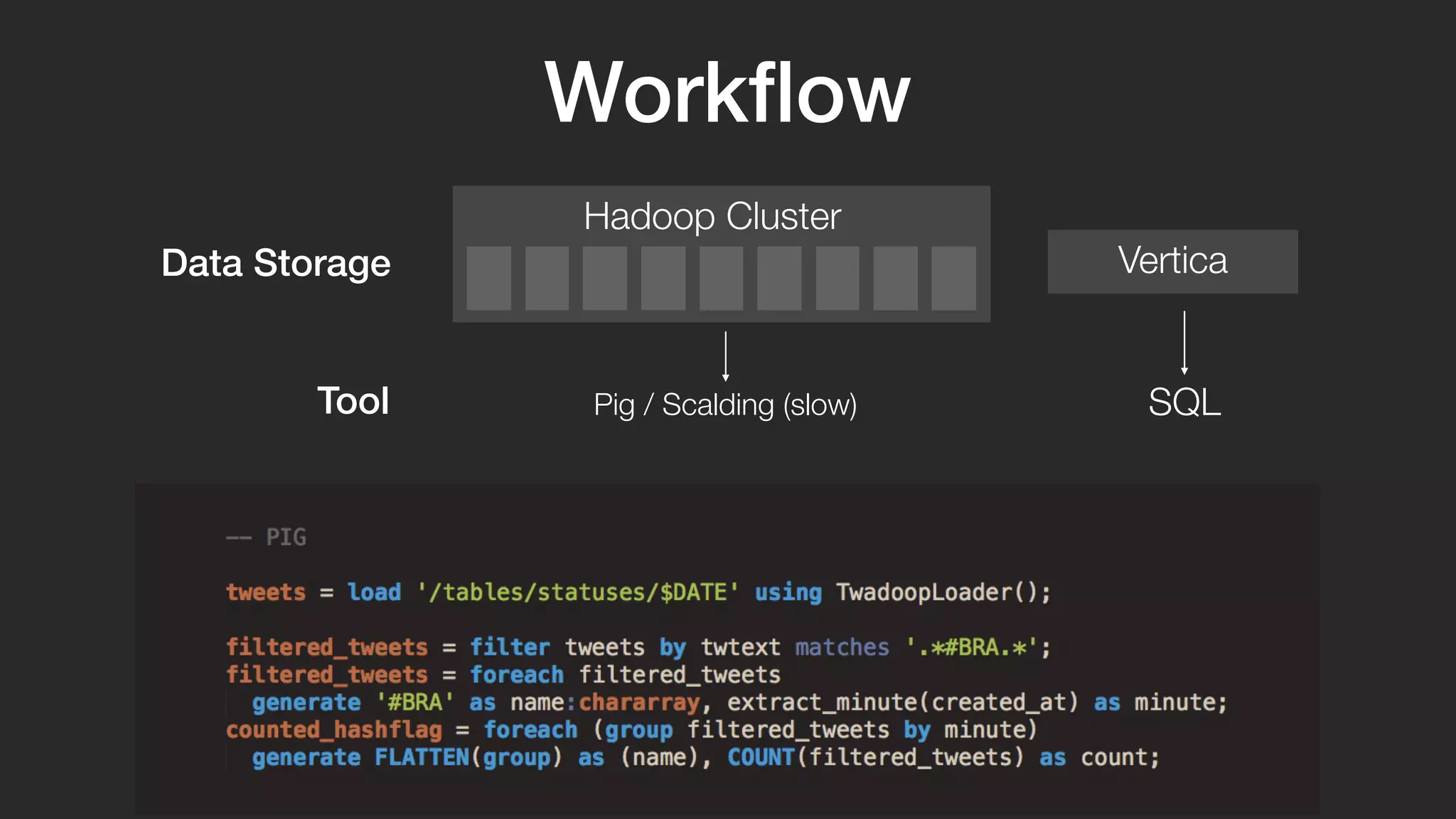
Task: Click the 'twtext' field name
Action: (x=740, y=648)
